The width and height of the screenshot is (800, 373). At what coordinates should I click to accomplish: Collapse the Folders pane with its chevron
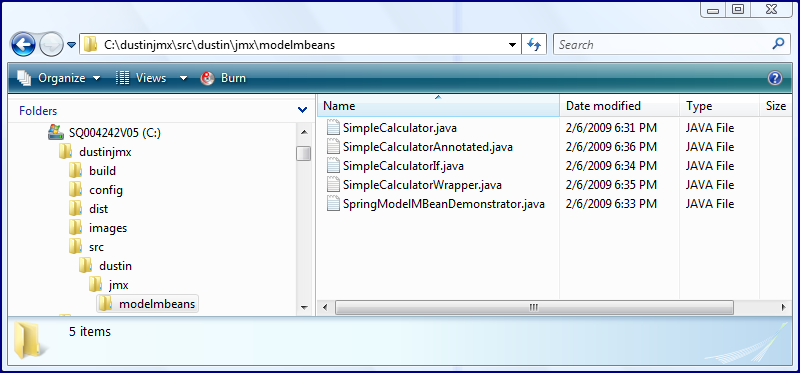pyautogui.click(x=302, y=110)
